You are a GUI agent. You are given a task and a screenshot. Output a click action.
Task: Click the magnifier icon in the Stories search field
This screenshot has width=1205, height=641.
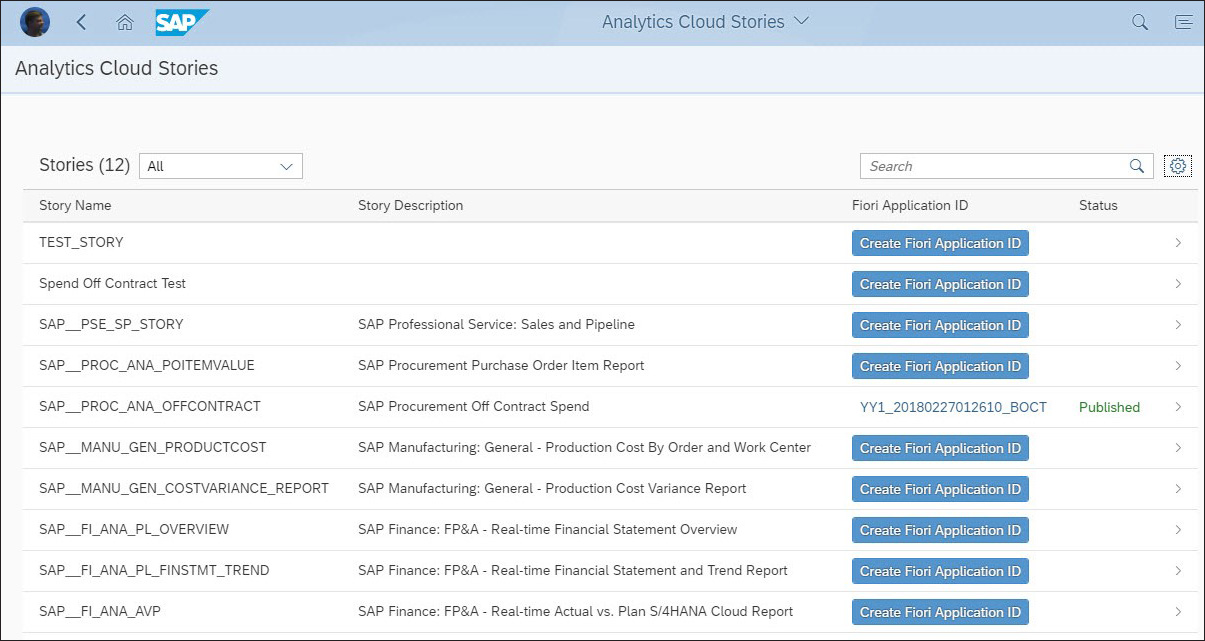click(x=1137, y=166)
